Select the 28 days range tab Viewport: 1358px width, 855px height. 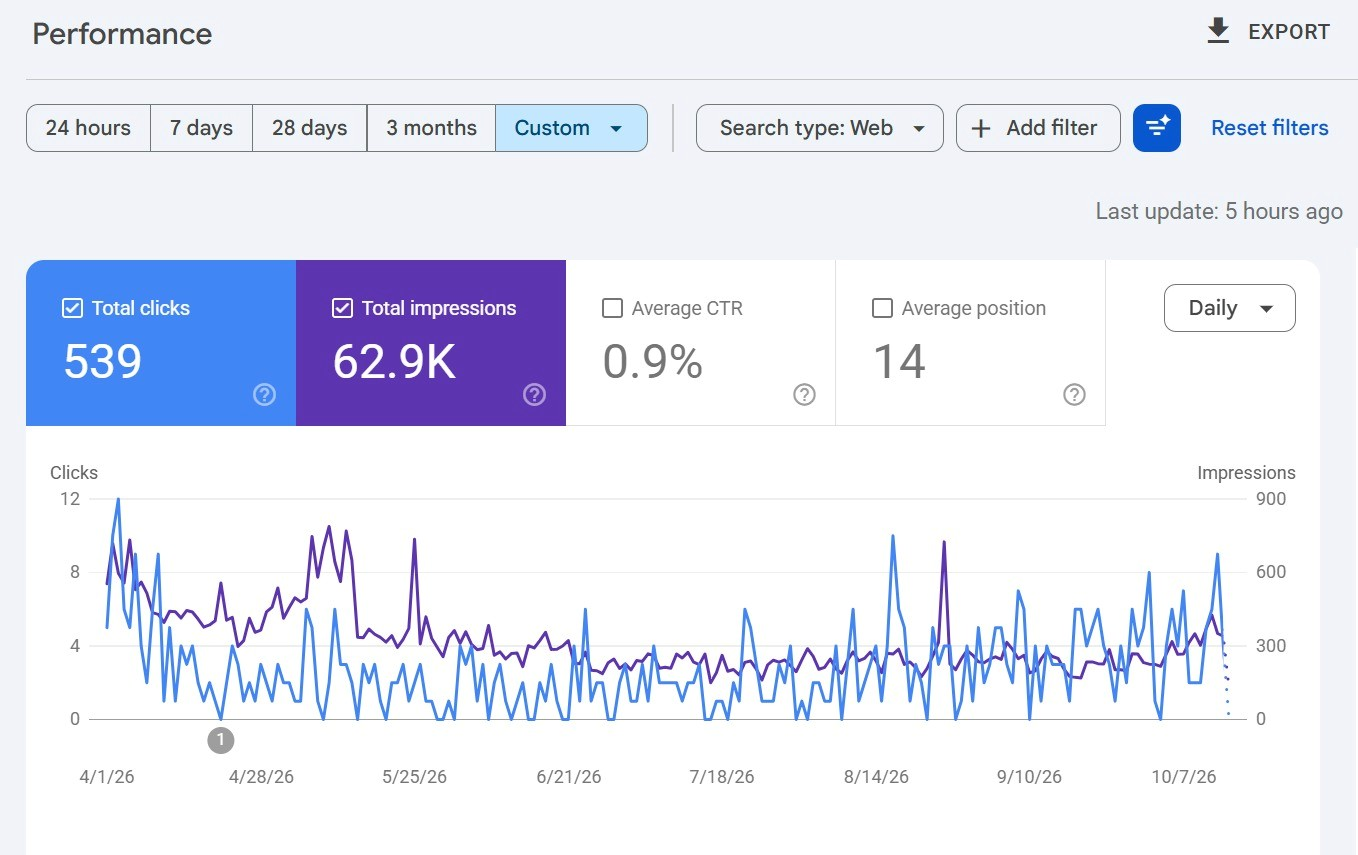tap(309, 128)
